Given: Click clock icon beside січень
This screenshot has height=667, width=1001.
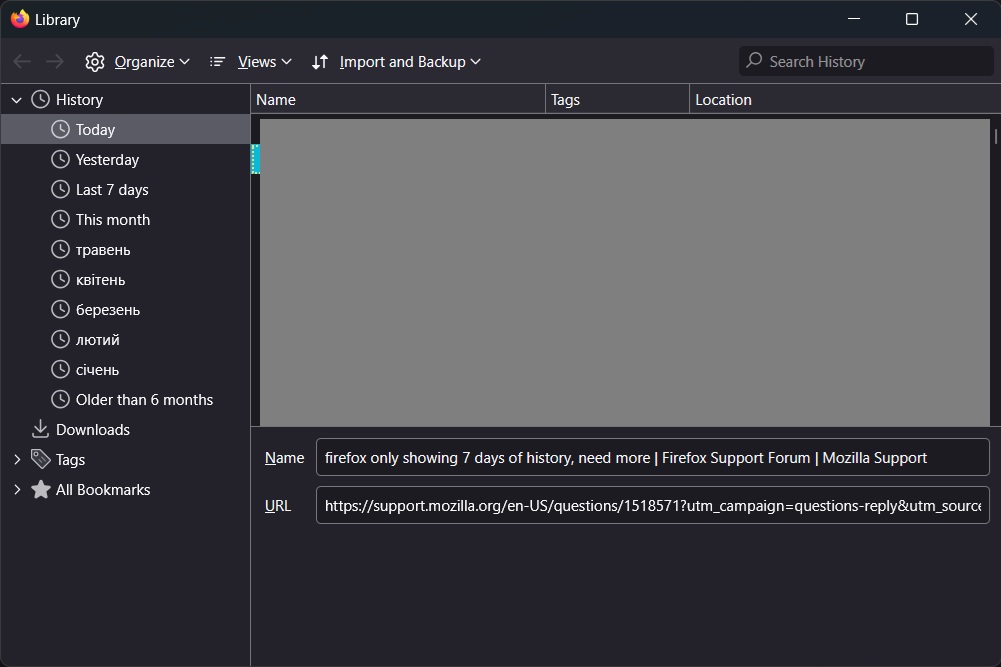Looking at the screenshot, I should tap(60, 369).
